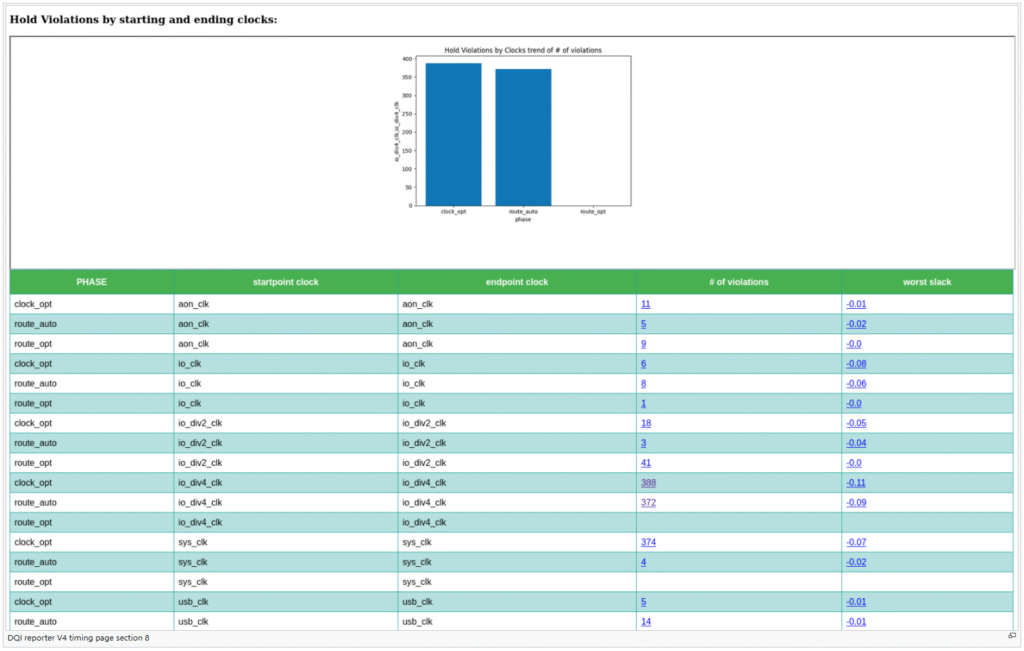Open the 11 violations link for aon_clk
Screen dimensions: 1024x651
click(645, 304)
